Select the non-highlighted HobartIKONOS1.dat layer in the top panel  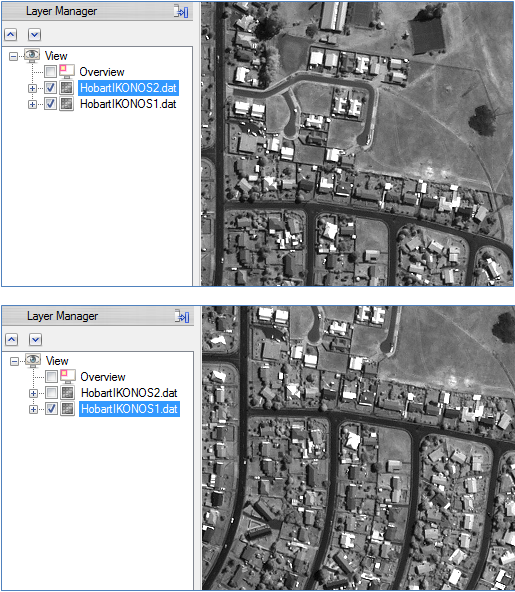[128, 104]
